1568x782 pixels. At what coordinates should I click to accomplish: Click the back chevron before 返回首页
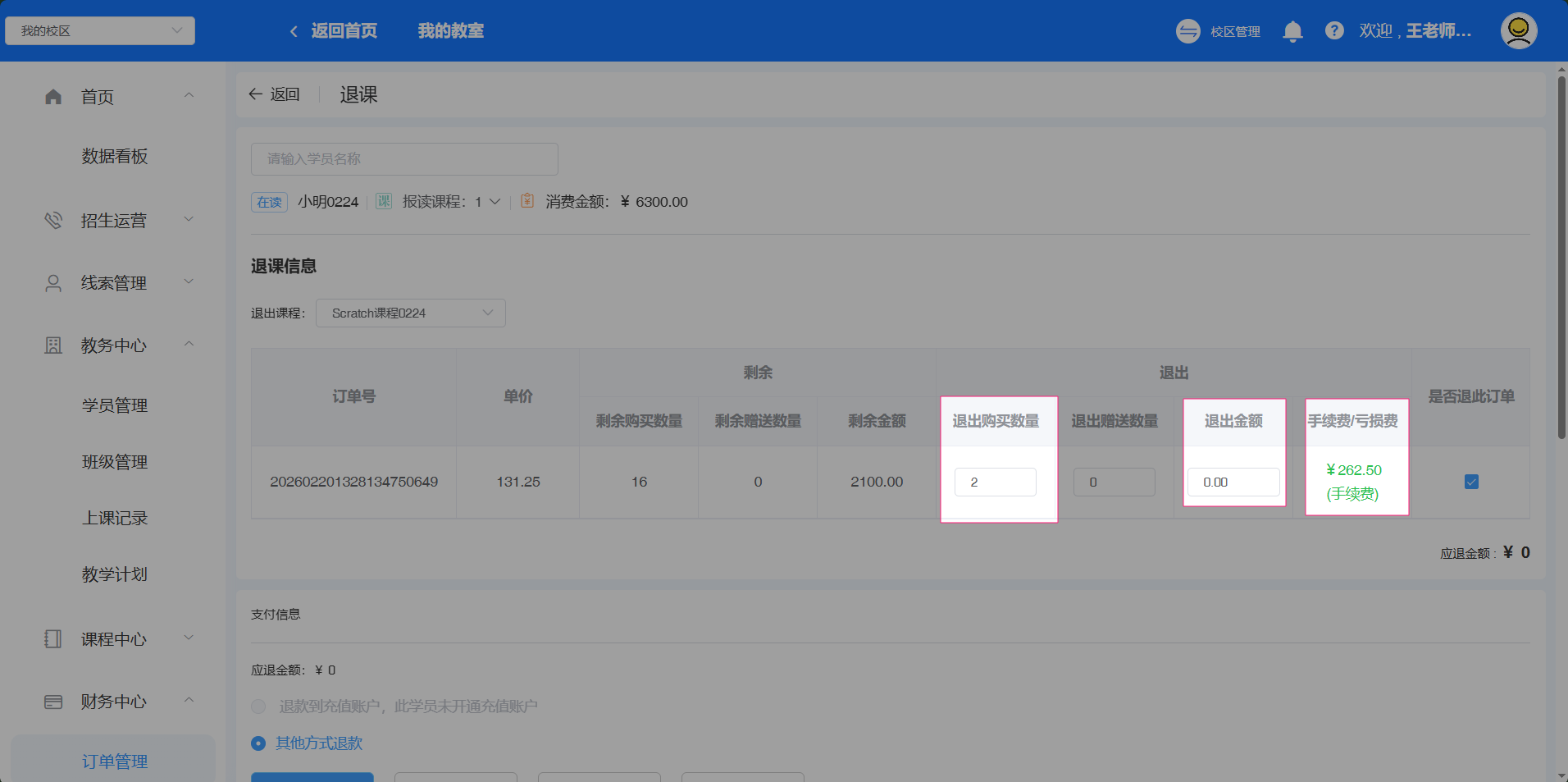pos(294,31)
